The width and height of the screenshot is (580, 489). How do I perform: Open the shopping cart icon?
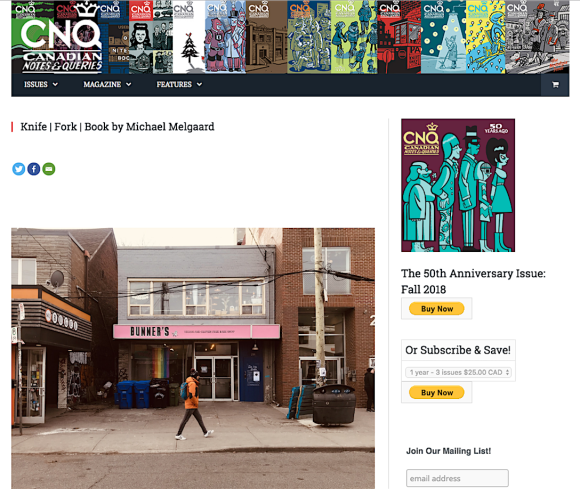555,85
